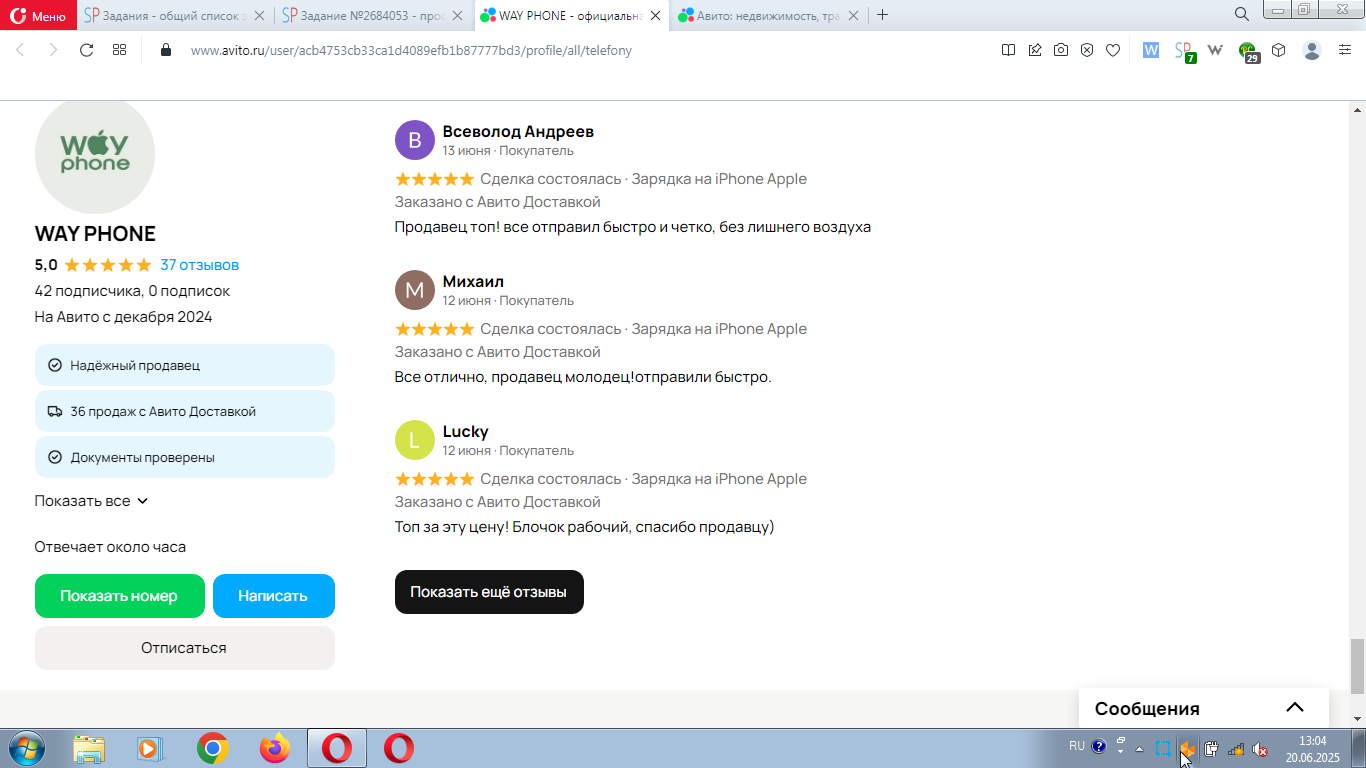Viewport: 1366px width, 768px height.
Task: Open the ad blocker shield icon
Action: [x=1087, y=50]
